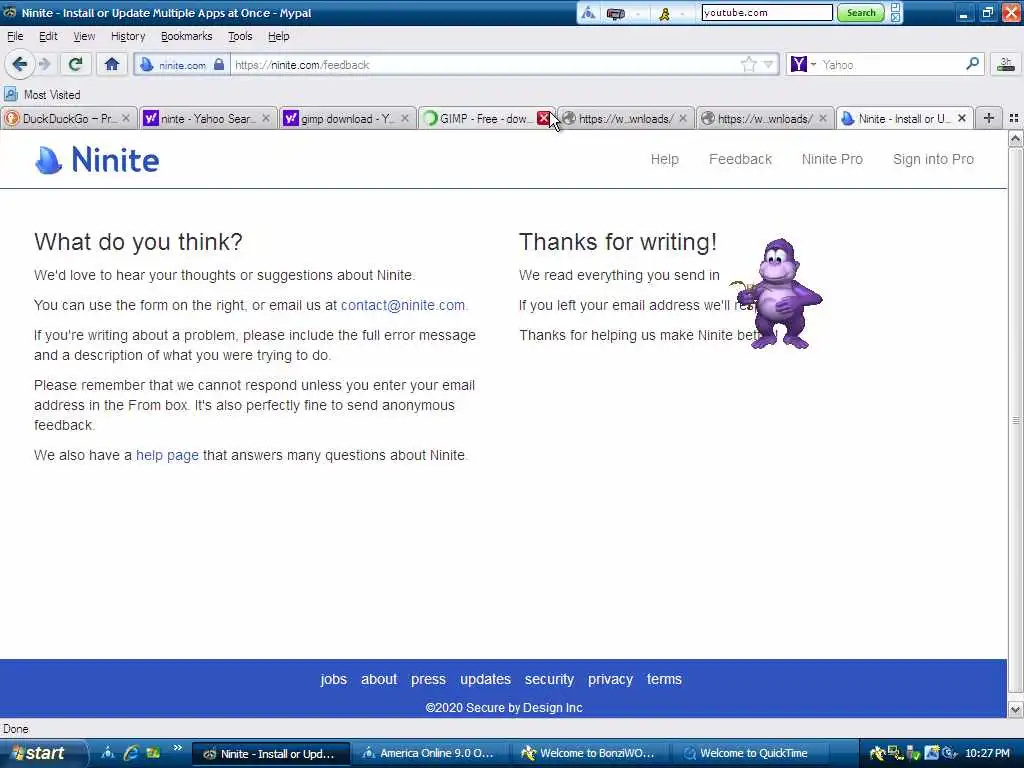Open the Sign into Pro link
This screenshot has height=768, width=1024.
[x=933, y=159]
